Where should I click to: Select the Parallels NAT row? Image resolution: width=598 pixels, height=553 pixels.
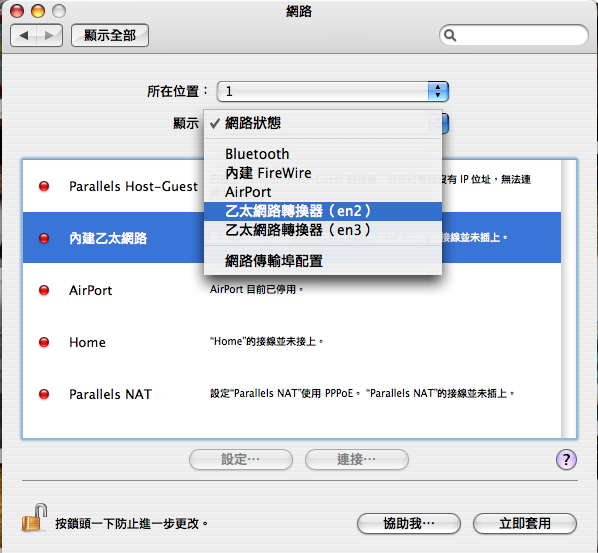(292, 394)
